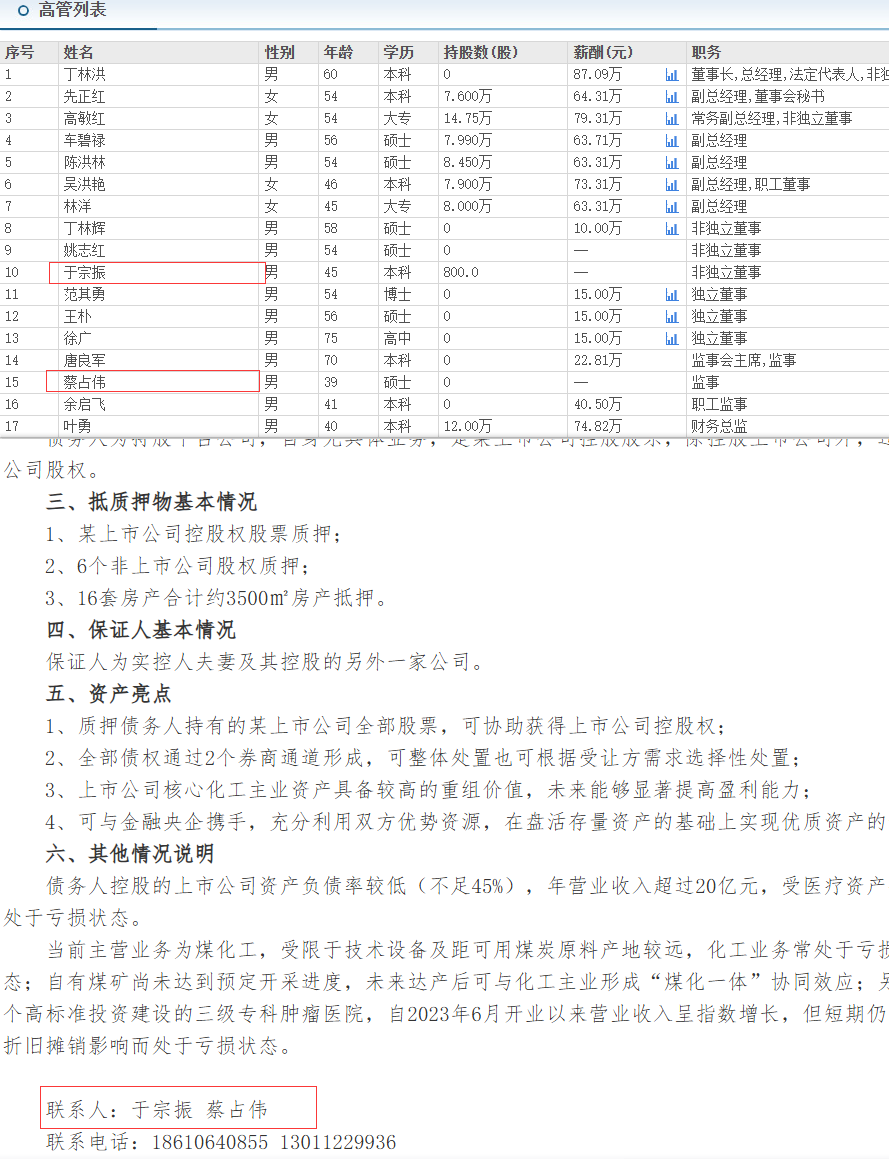Select the name 丁林辉
The width and height of the screenshot is (889, 1159).
point(84,228)
